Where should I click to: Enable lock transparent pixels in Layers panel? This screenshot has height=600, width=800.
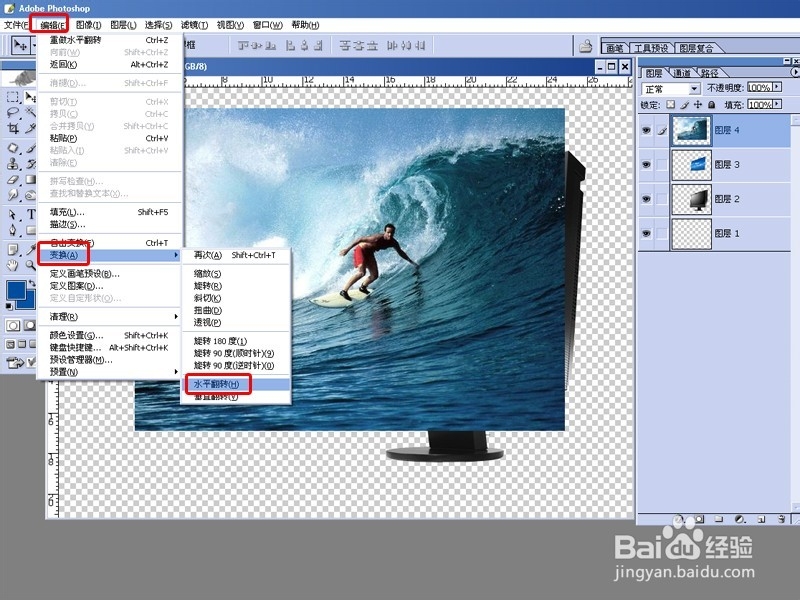[x=670, y=104]
